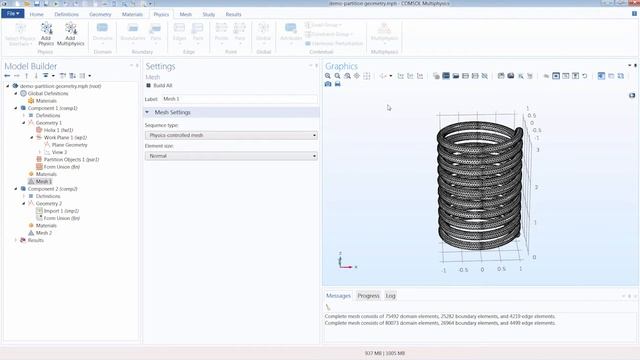The height and width of the screenshot is (360, 640).
Task: Toggle the grid display icon in Graphics toolbar
Action: point(367,76)
